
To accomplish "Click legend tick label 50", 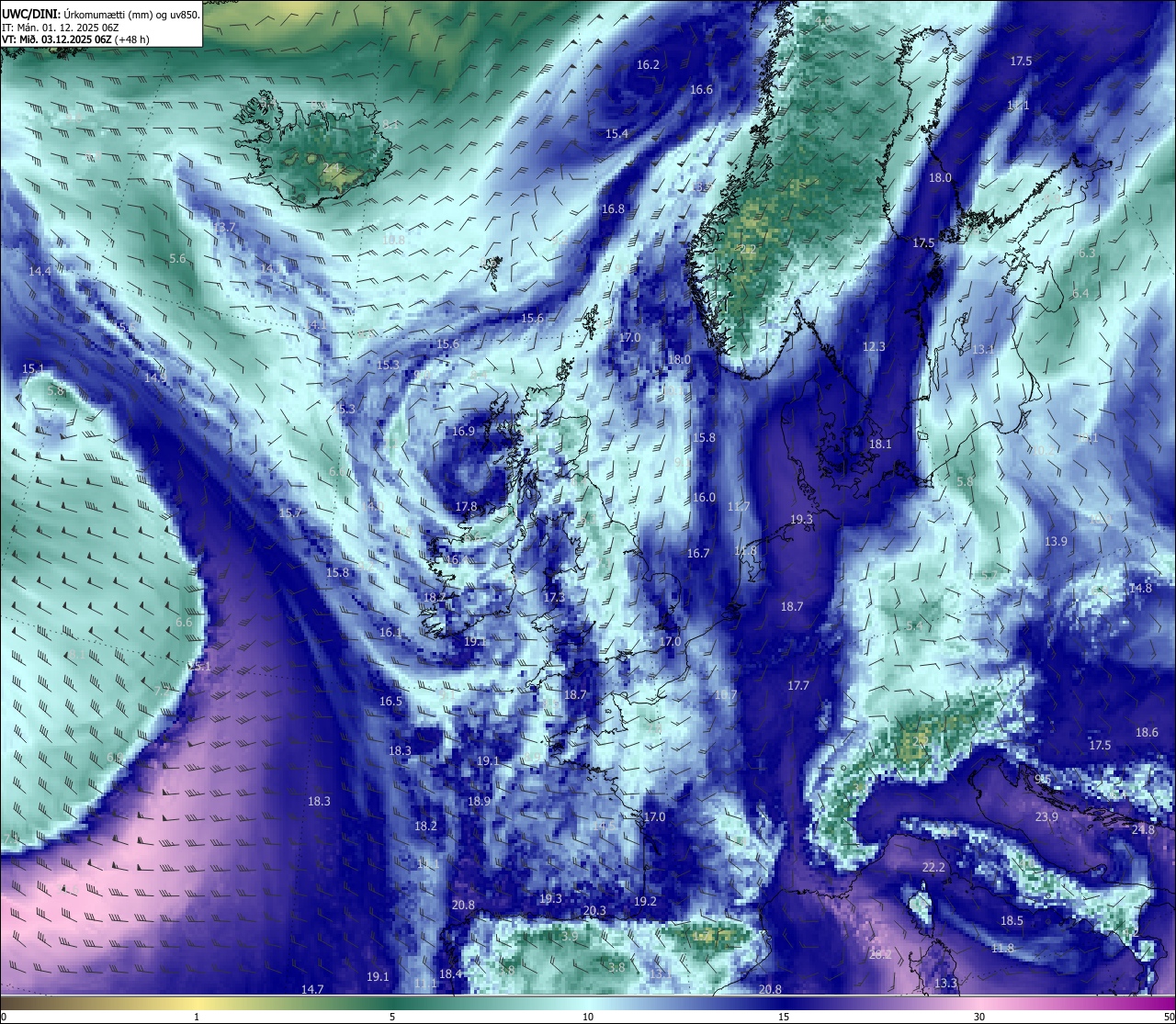I will pyautogui.click(x=1169, y=1017).
